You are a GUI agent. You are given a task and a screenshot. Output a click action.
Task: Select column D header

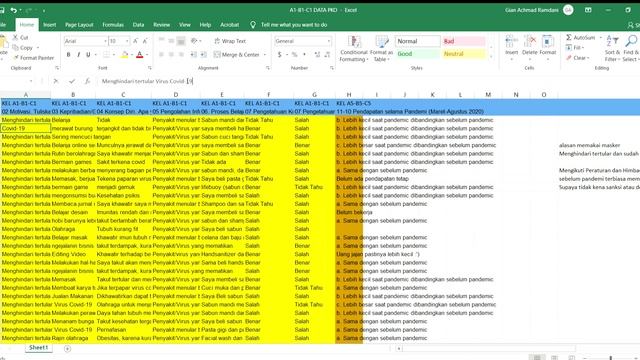176,95
